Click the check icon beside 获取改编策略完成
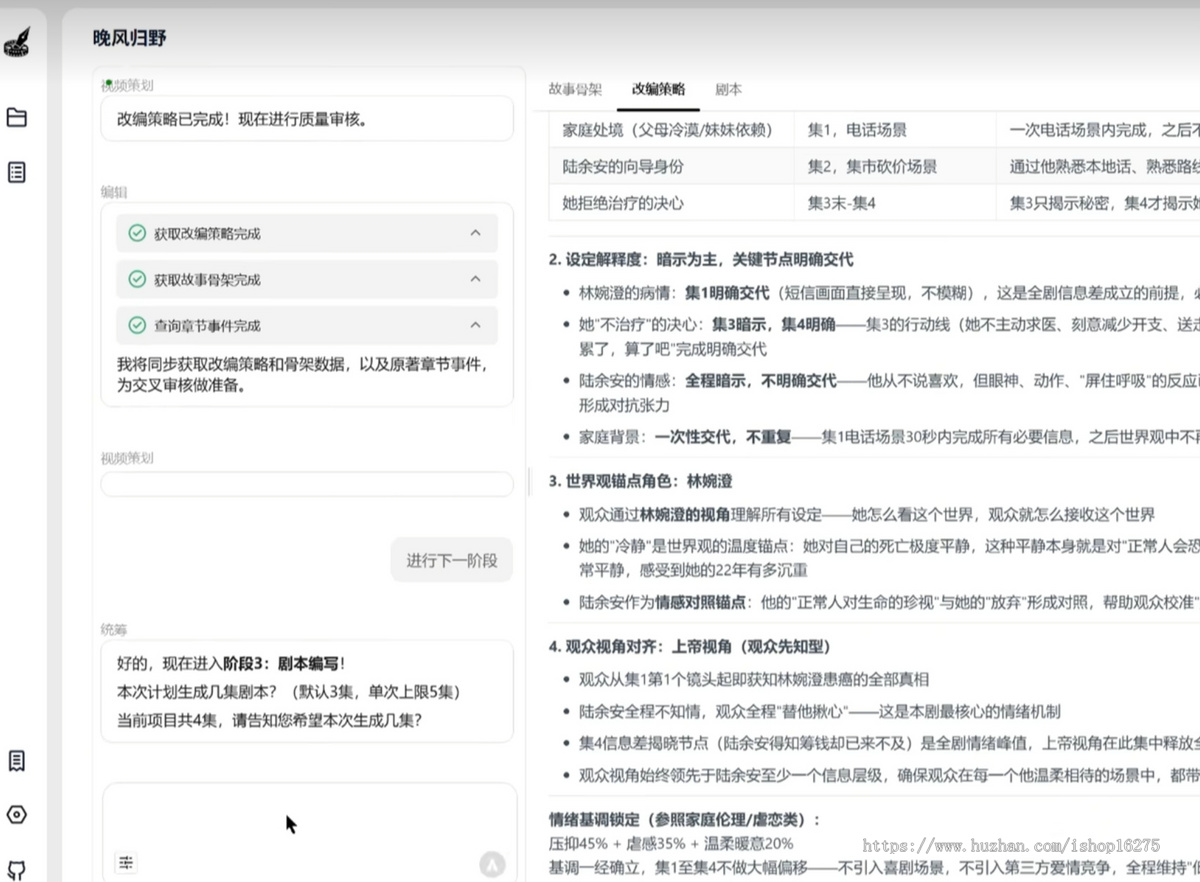 [137, 233]
